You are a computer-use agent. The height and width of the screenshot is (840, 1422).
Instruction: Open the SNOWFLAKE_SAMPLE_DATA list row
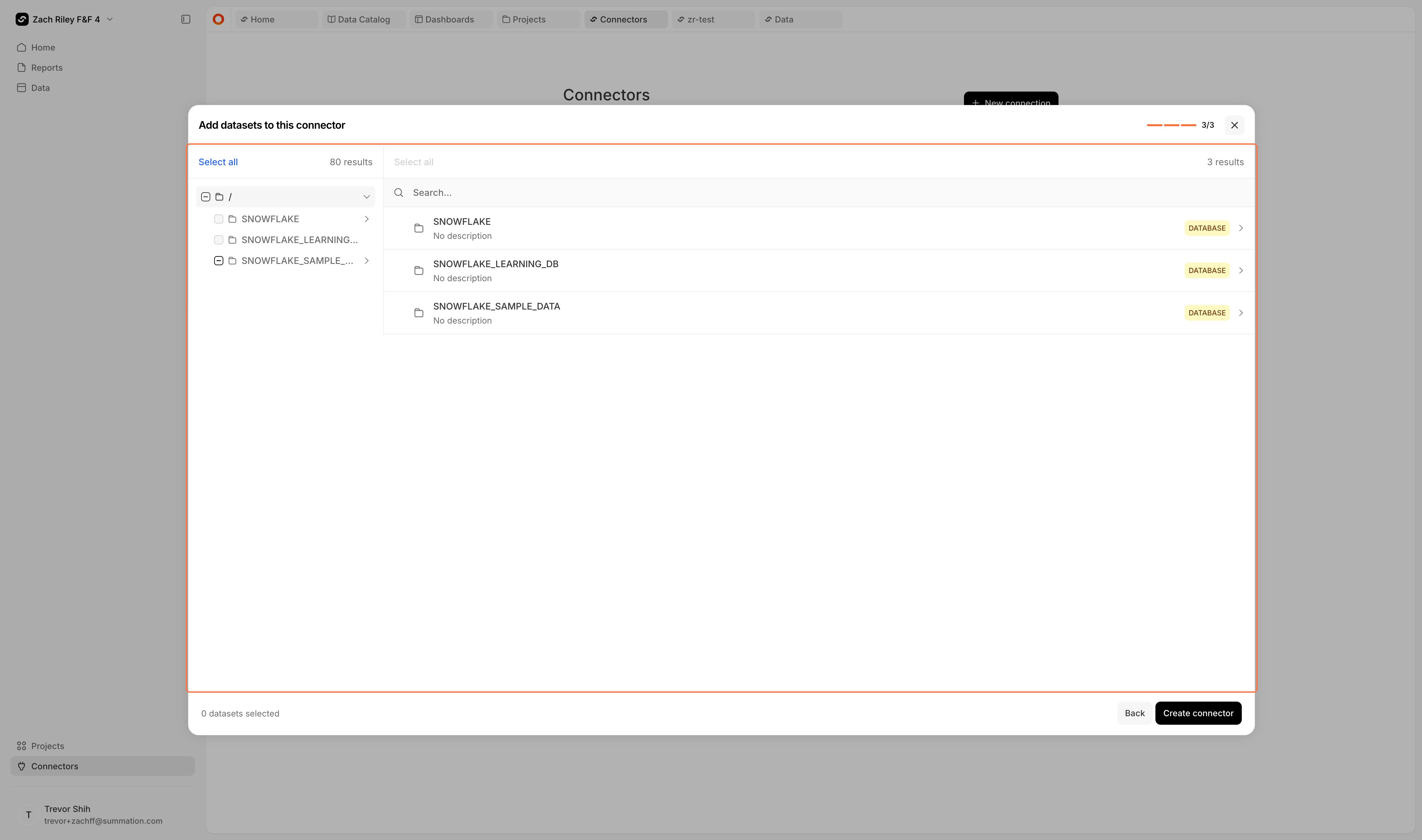(819, 313)
